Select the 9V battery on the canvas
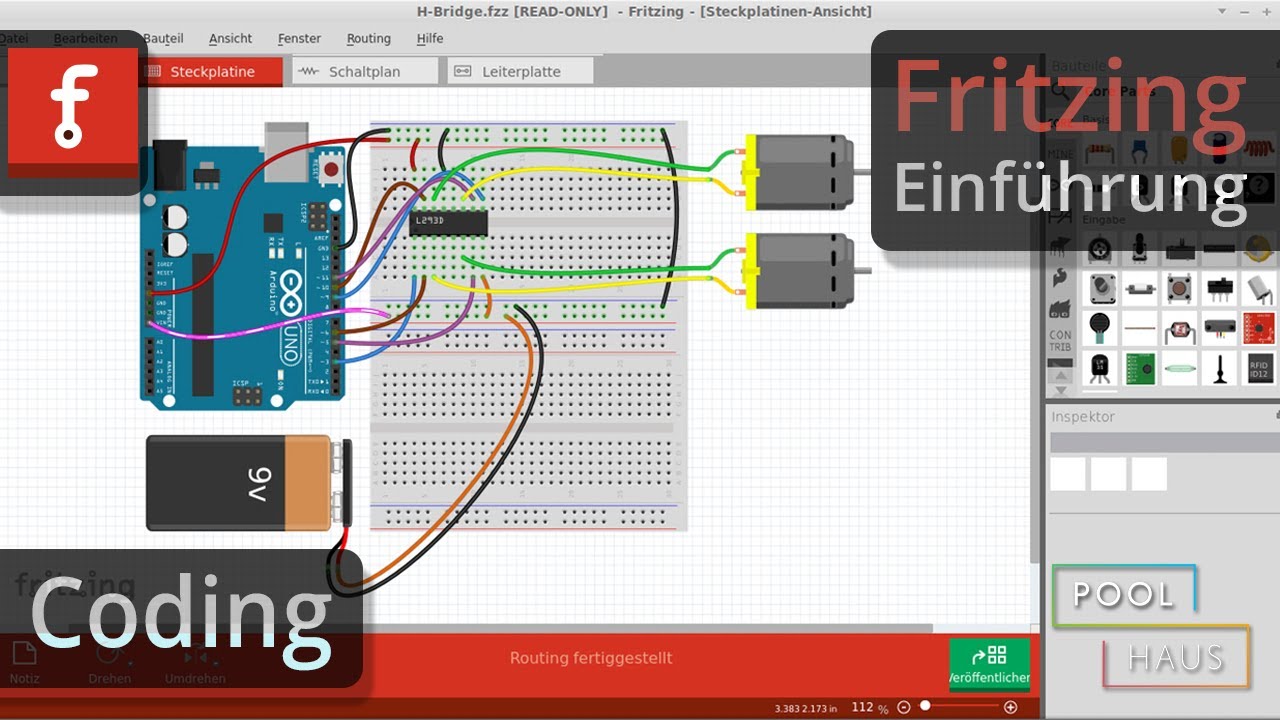This screenshot has width=1280, height=720. (247, 482)
